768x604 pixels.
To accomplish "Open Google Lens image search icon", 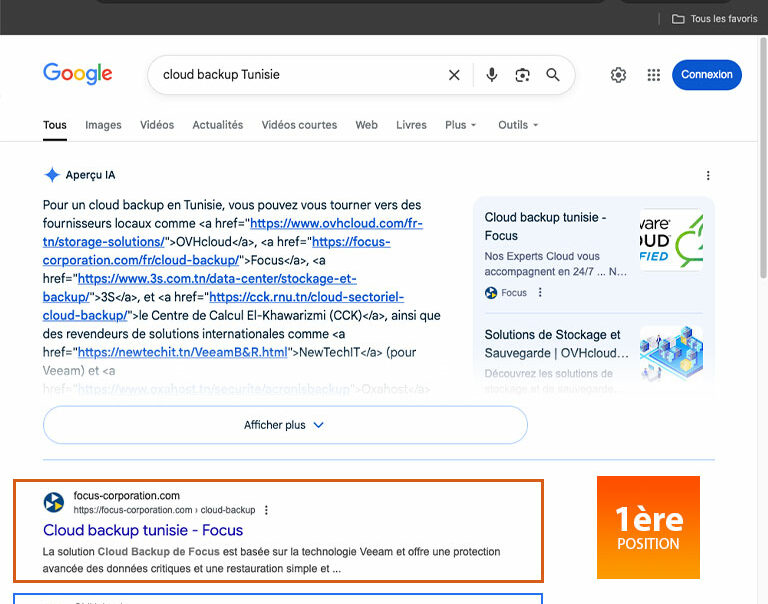I will pos(522,75).
